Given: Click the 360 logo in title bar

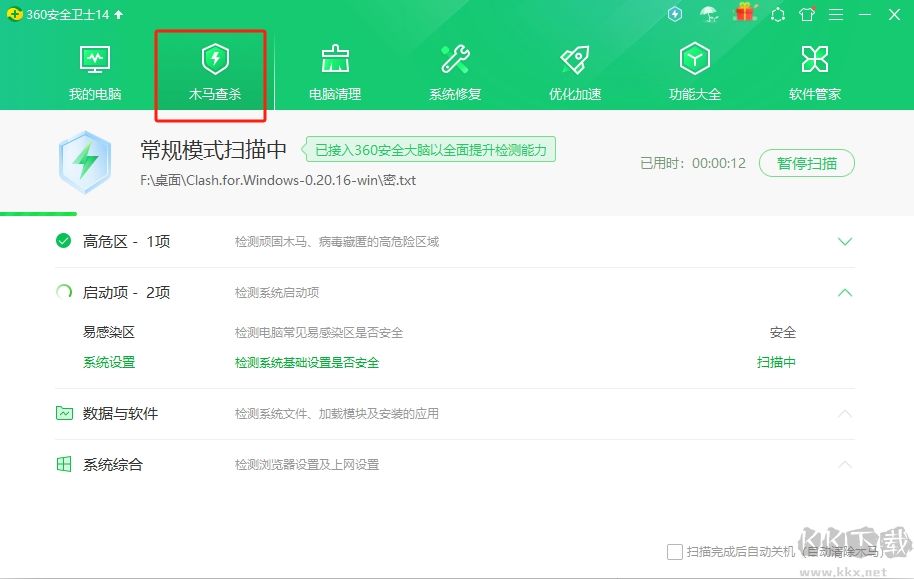Looking at the screenshot, I should pyautogui.click(x=15, y=14).
